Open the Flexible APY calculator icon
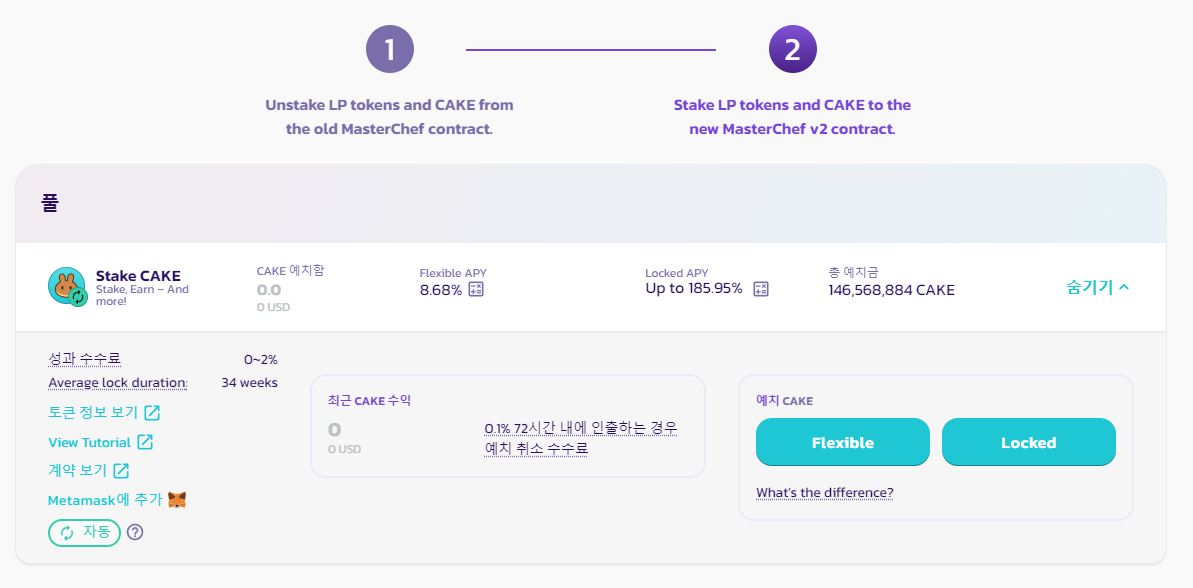Viewport: 1193px width, 588px height. tap(476, 289)
